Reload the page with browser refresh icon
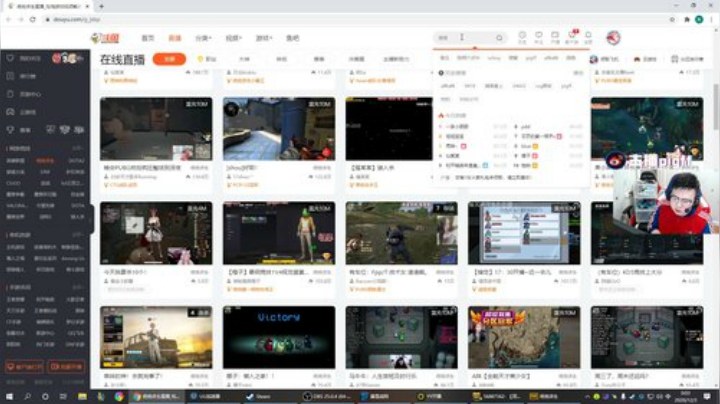720x404 pixels. (33, 19)
